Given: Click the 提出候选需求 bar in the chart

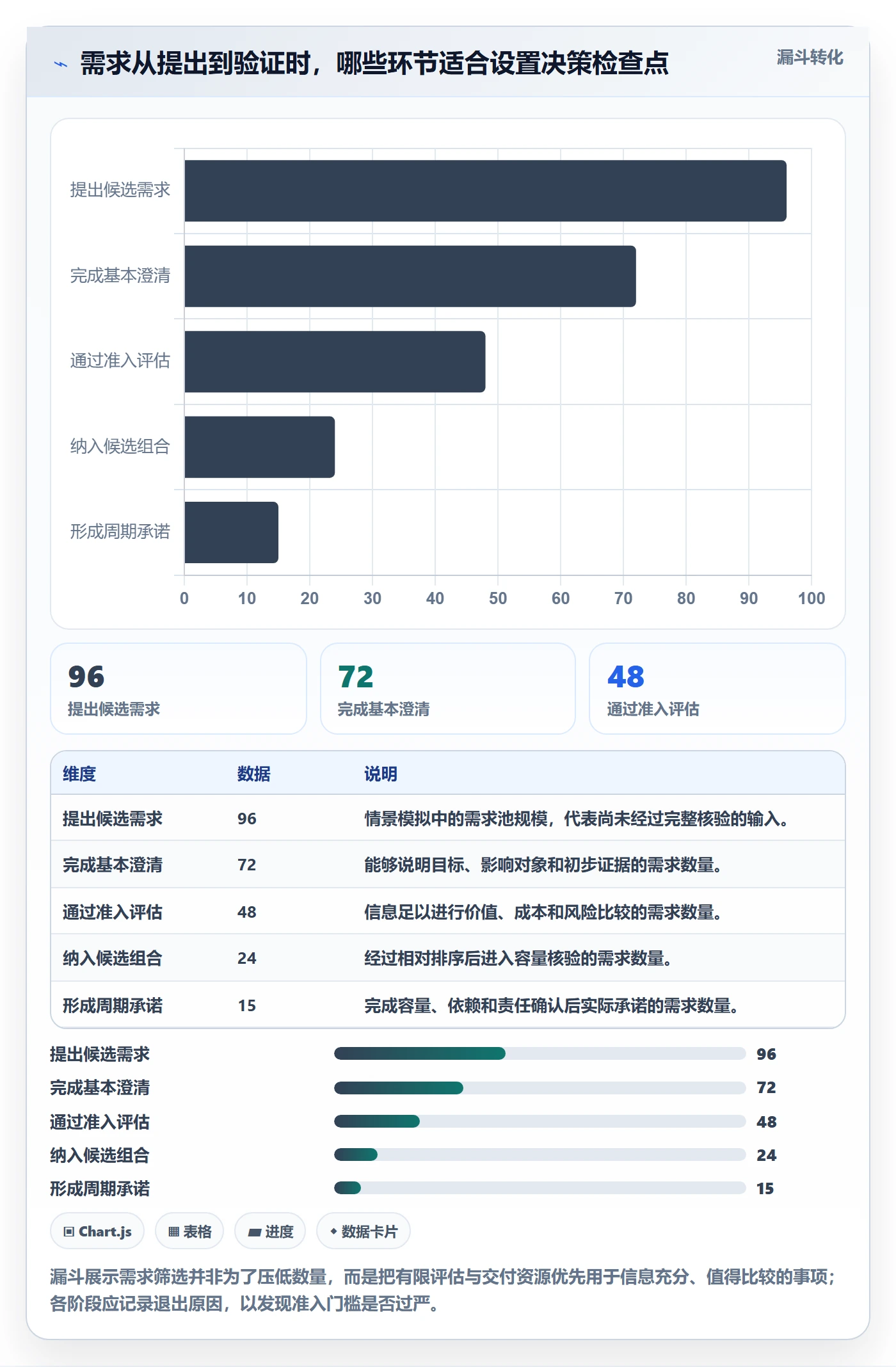Looking at the screenshot, I should click(485, 191).
